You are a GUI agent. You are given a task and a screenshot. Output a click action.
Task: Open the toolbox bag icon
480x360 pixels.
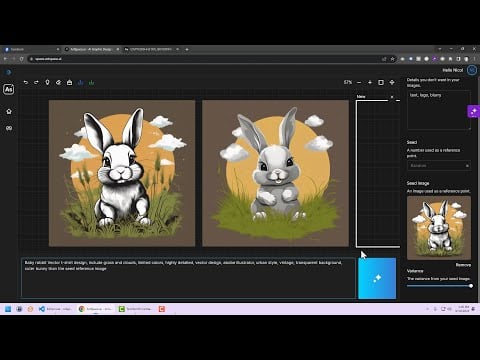[x=69, y=82]
